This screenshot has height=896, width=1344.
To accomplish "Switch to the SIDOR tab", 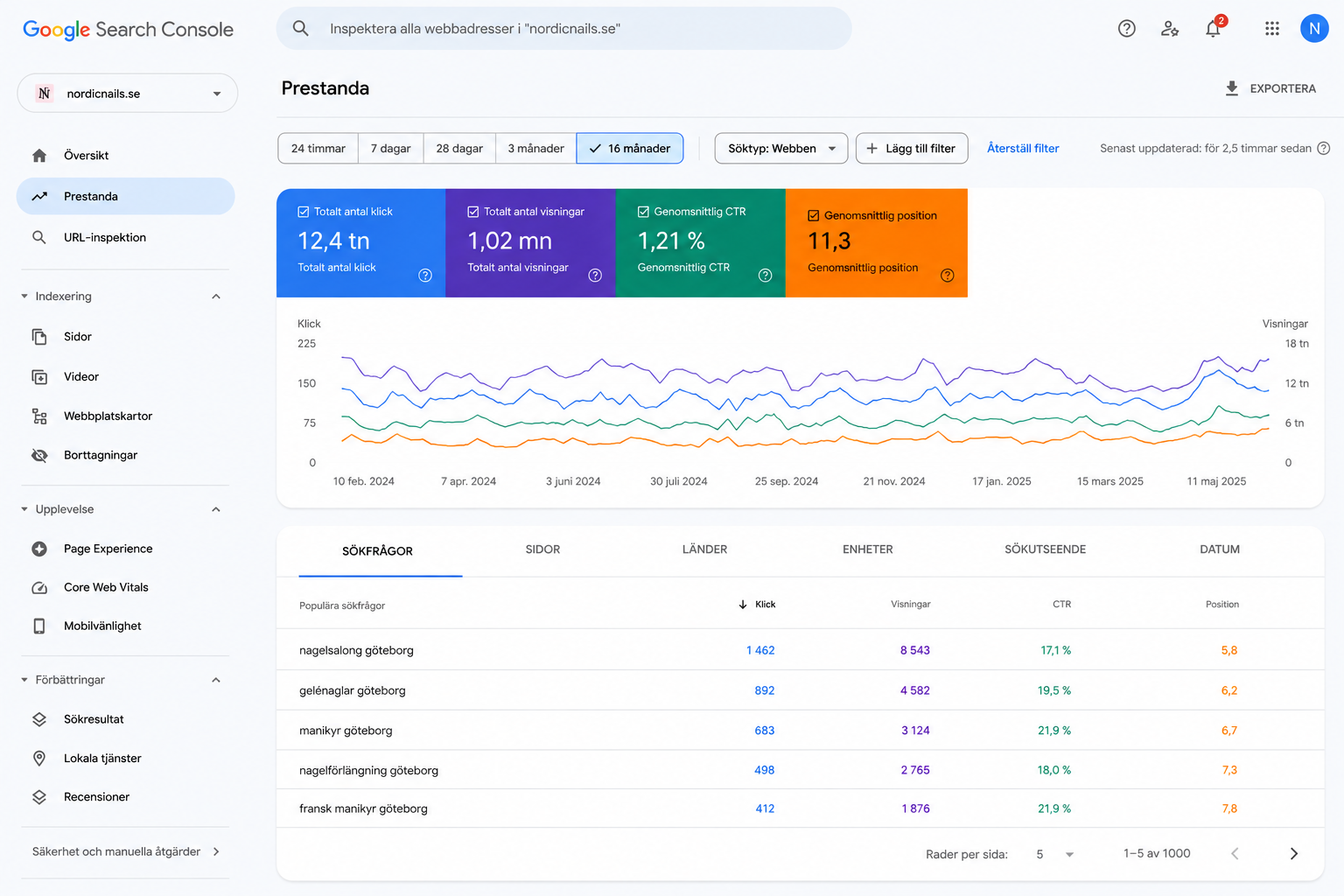I will (x=542, y=549).
